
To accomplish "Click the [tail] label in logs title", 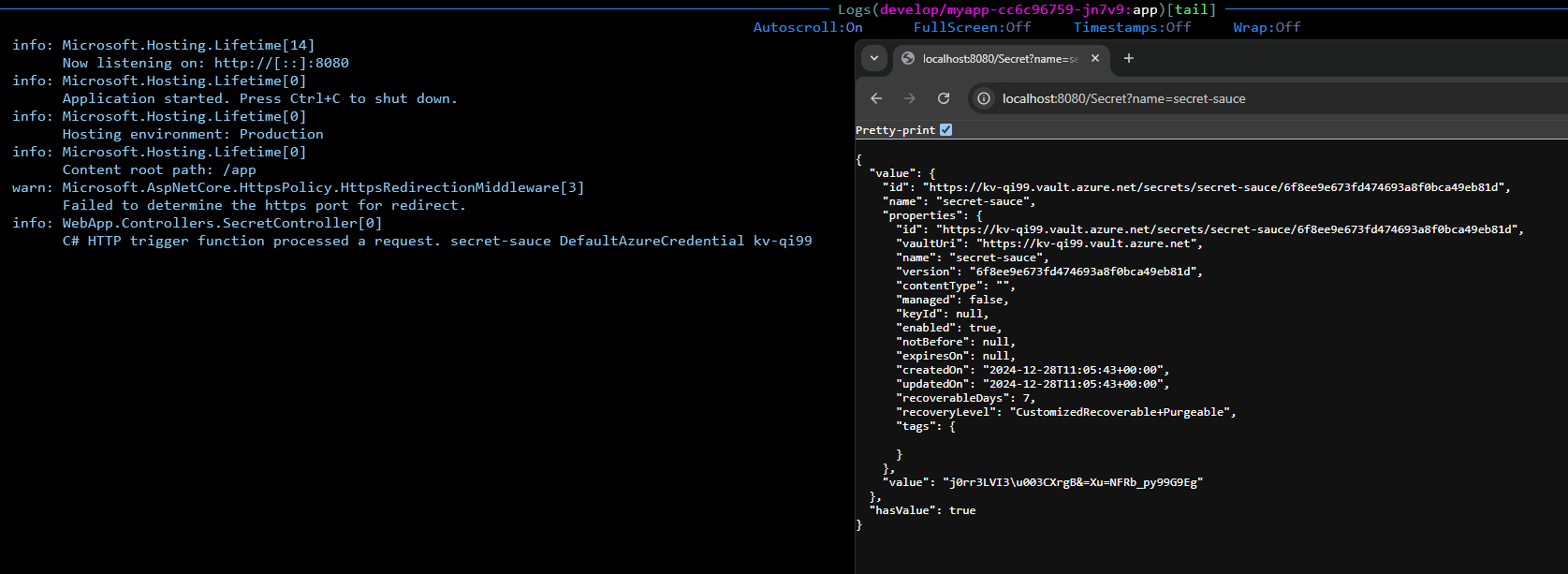I will coord(1192,9).
